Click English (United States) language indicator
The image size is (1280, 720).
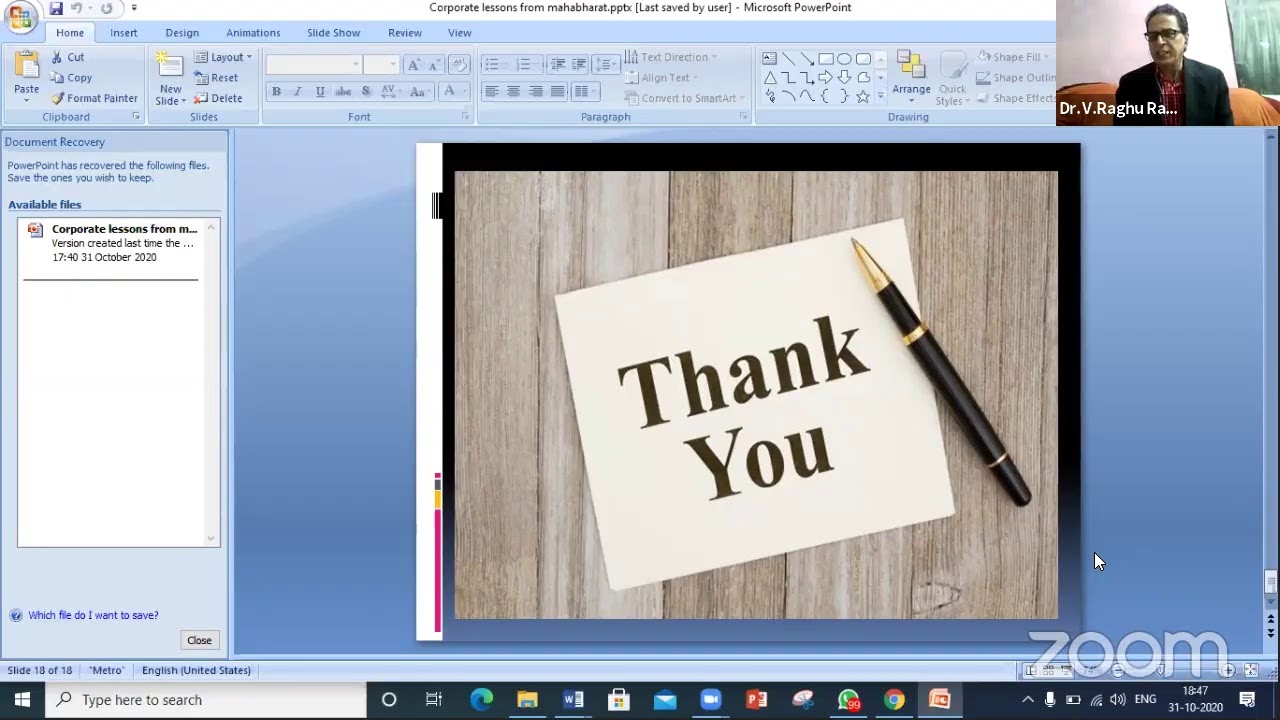click(196, 670)
